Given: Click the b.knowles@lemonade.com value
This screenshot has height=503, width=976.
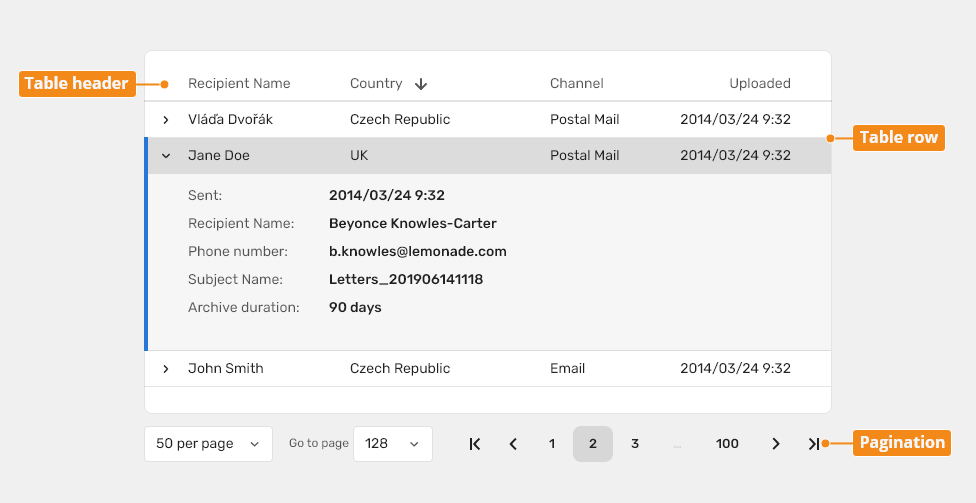Looking at the screenshot, I should (418, 252).
